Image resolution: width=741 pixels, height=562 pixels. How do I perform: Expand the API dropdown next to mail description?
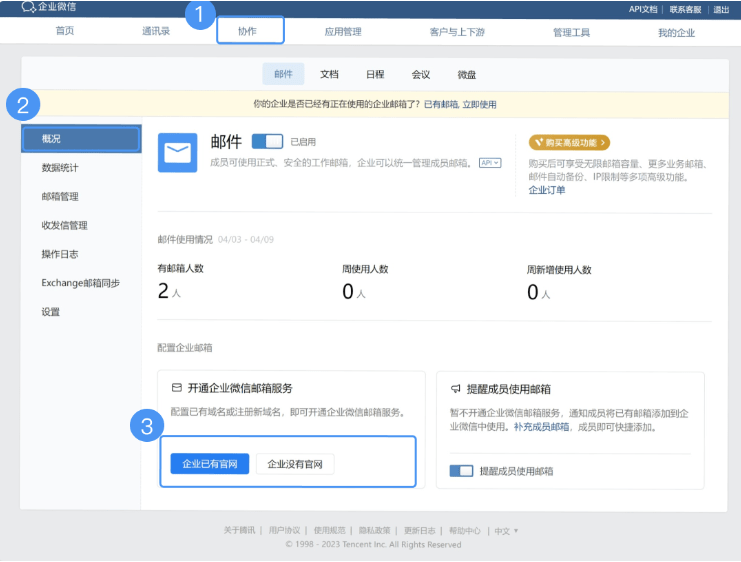coord(489,162)
